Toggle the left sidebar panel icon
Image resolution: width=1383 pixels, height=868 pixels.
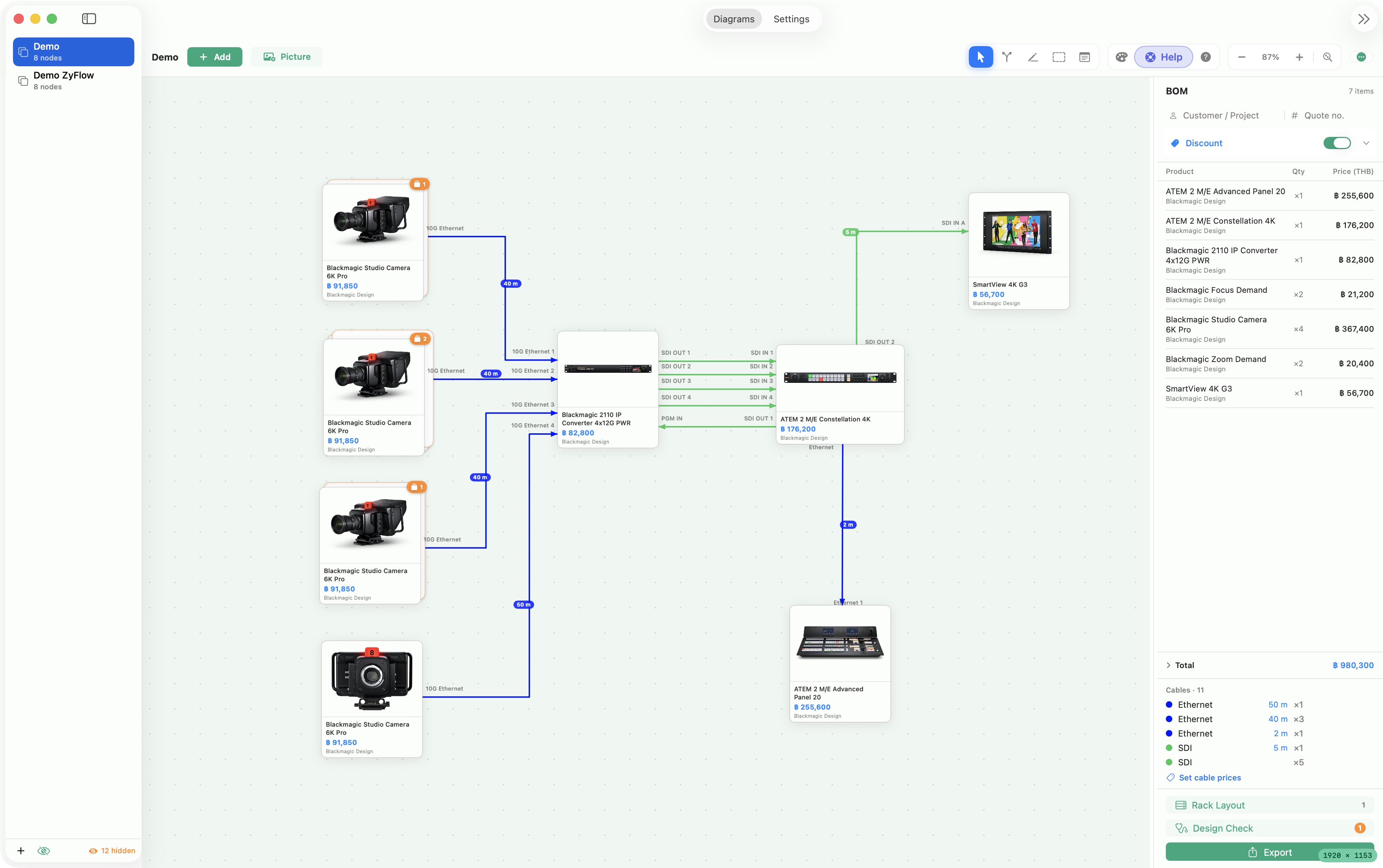(89, 19)
